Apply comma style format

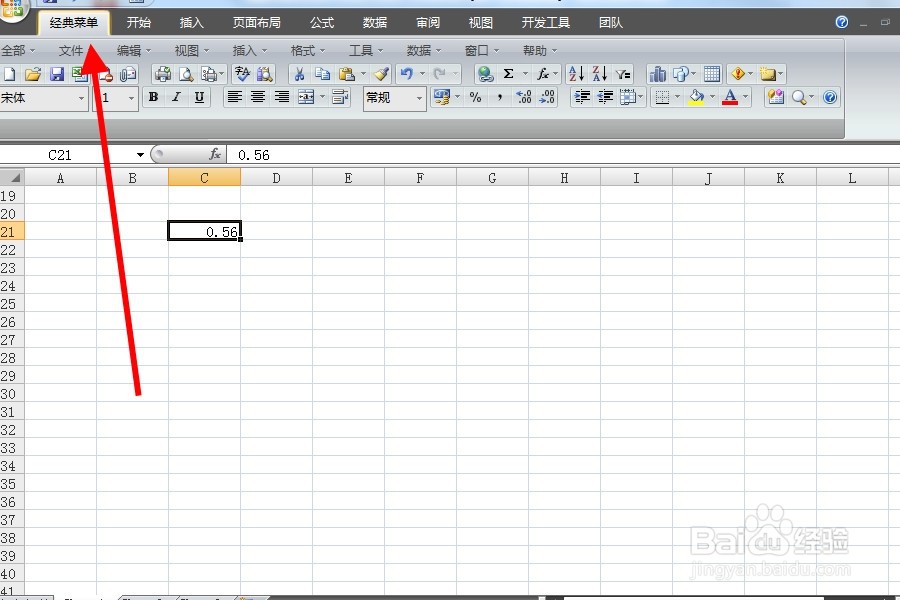pos(500,98)
